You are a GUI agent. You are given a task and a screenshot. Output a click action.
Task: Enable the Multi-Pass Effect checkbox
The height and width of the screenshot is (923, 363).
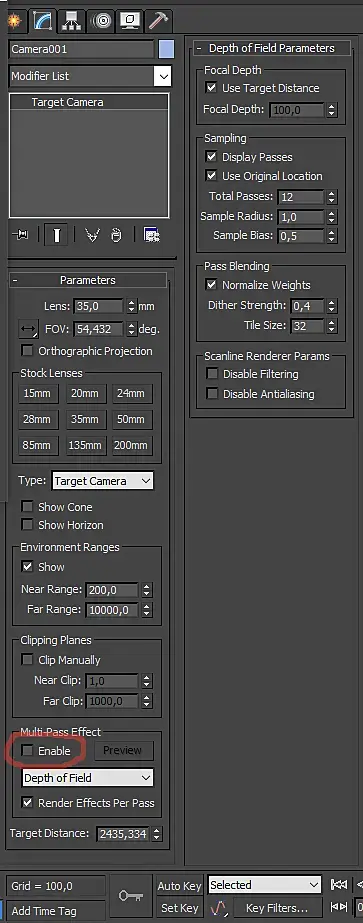27,751
